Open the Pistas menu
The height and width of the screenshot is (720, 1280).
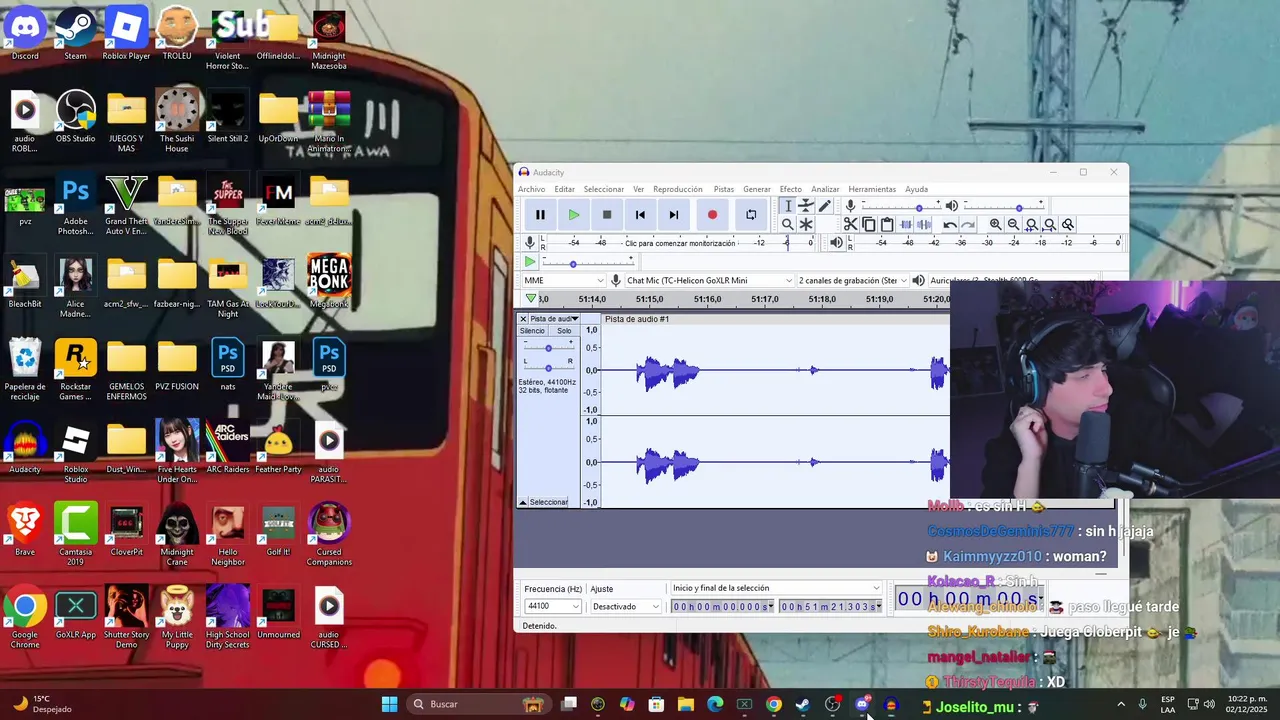[x=724, y=189]
